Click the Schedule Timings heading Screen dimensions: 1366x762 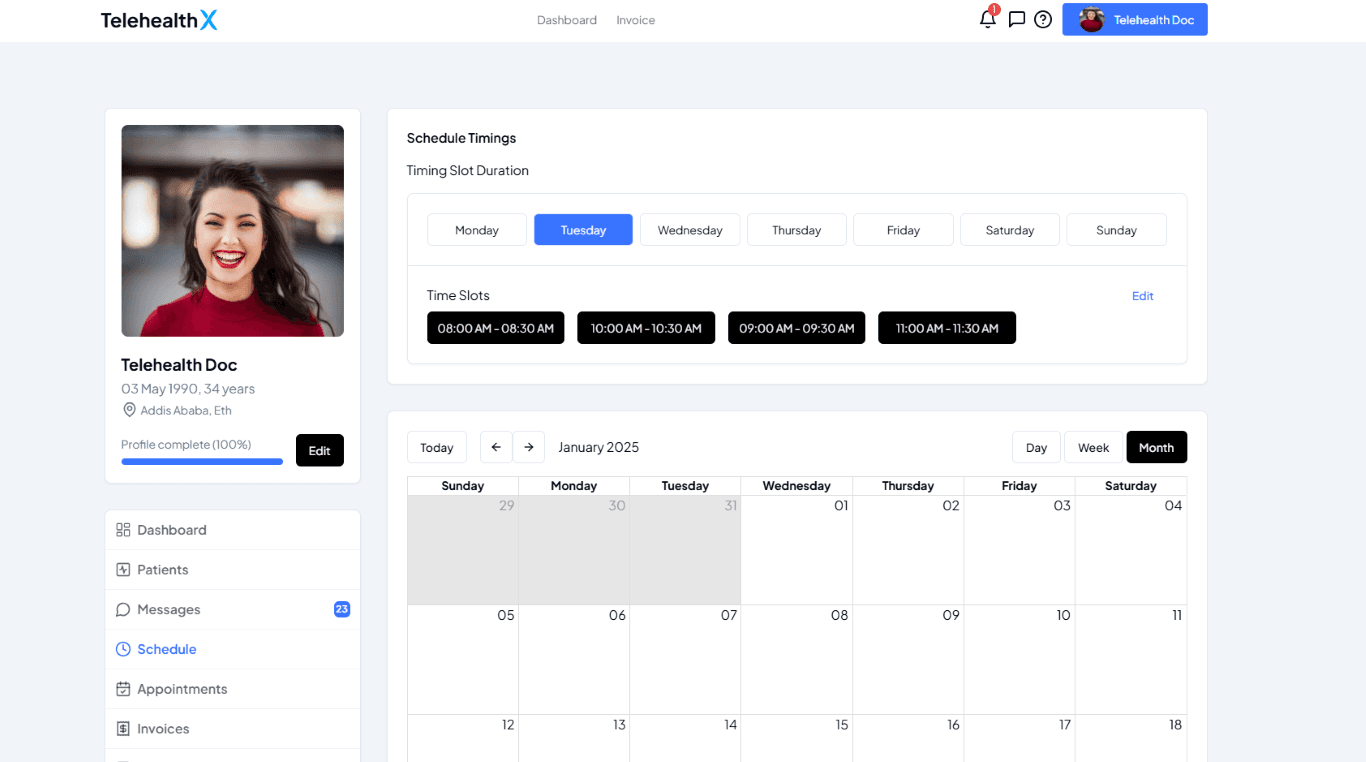[461, 138]
